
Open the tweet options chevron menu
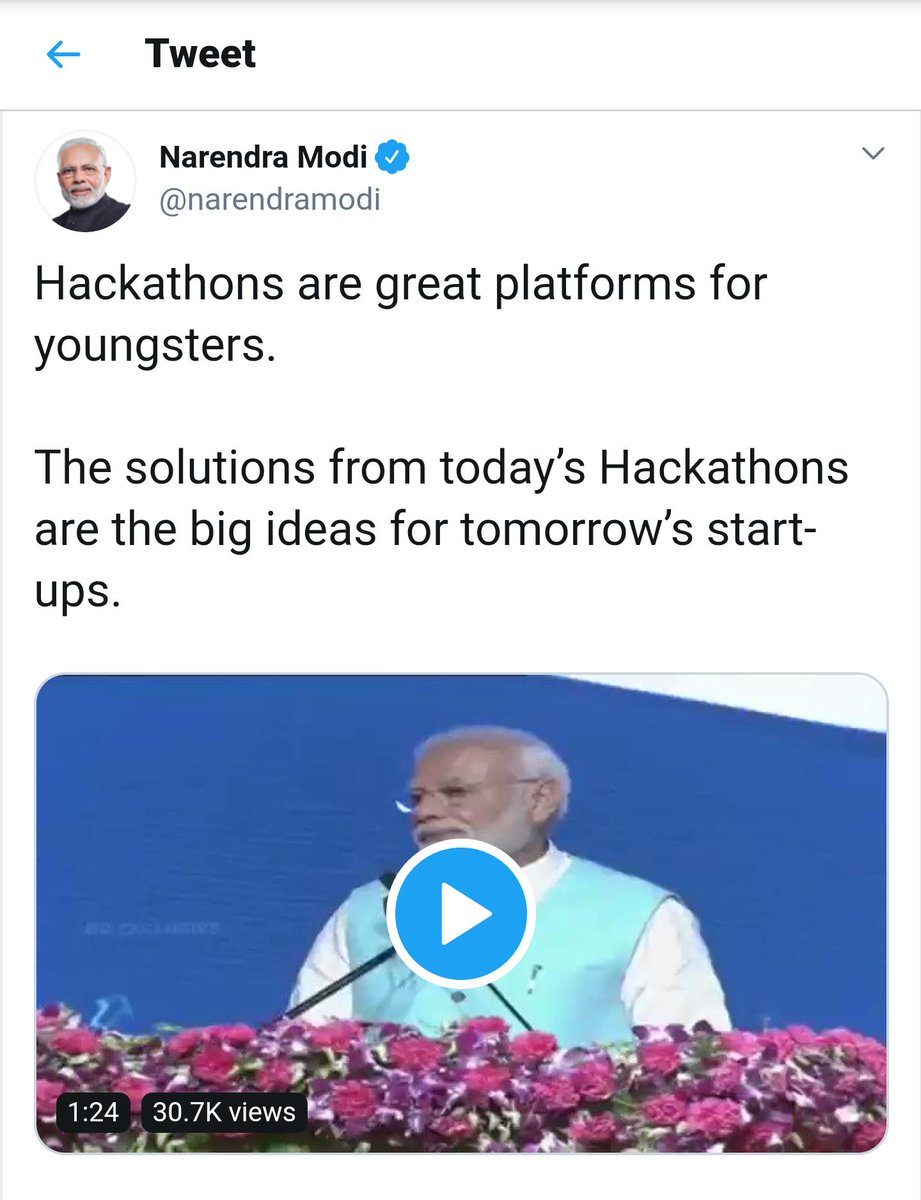tap(873, 154)
